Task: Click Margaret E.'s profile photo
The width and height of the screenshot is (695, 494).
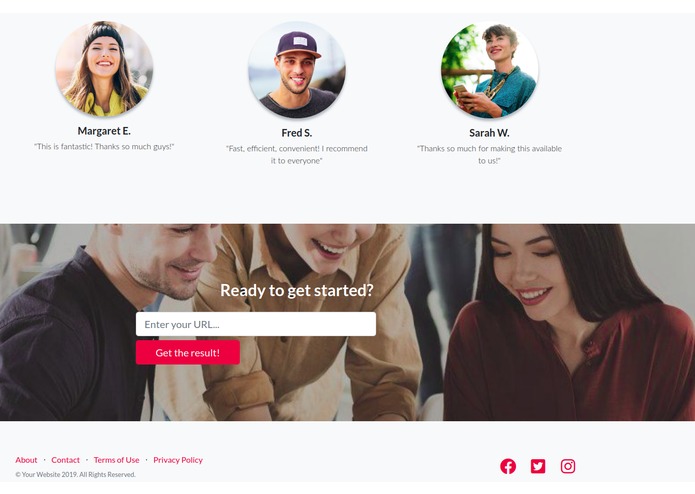Action: click(104, 69)
